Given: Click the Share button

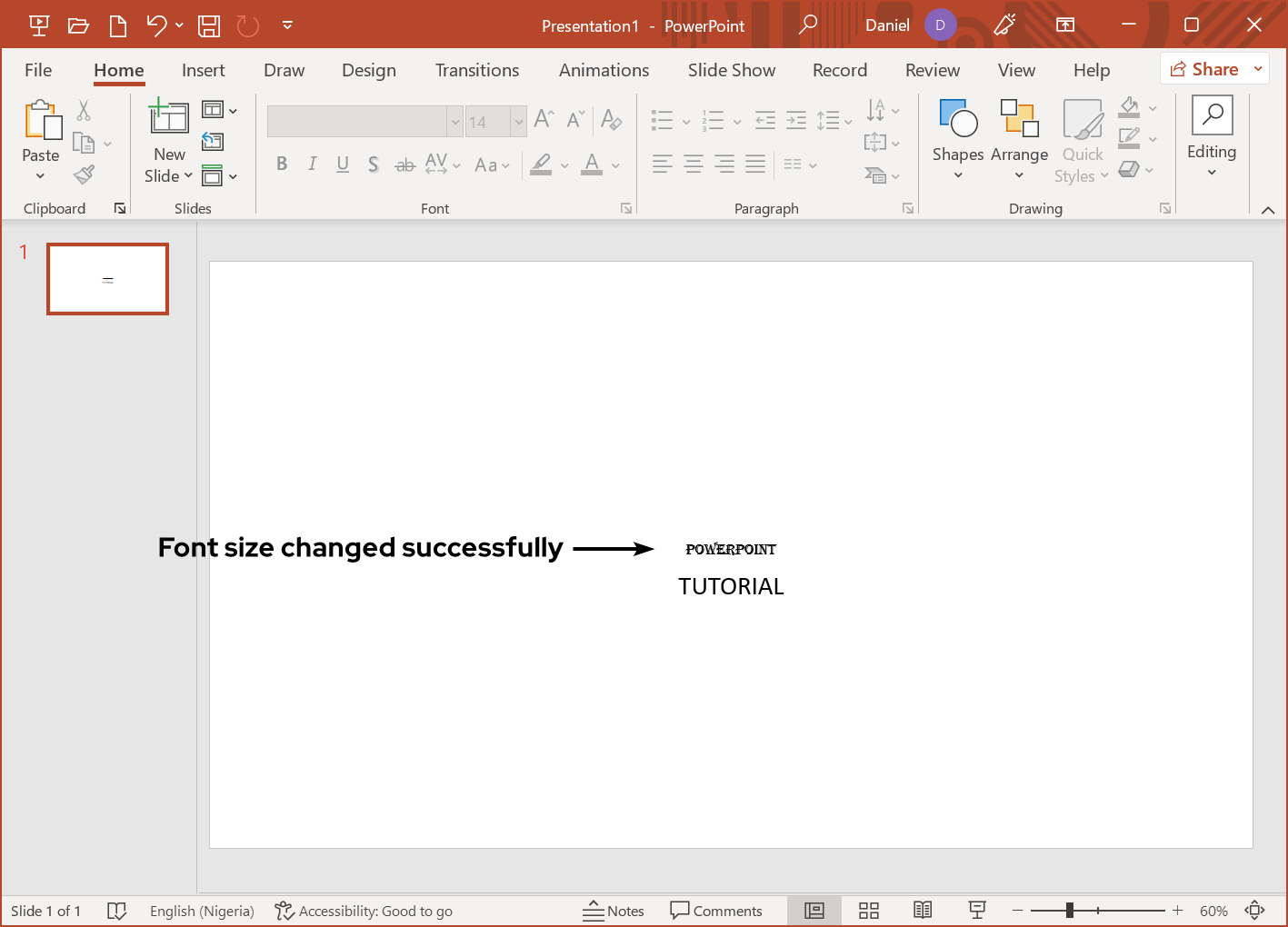Looking at the screenshot, I should click(x=1204, y=69).
